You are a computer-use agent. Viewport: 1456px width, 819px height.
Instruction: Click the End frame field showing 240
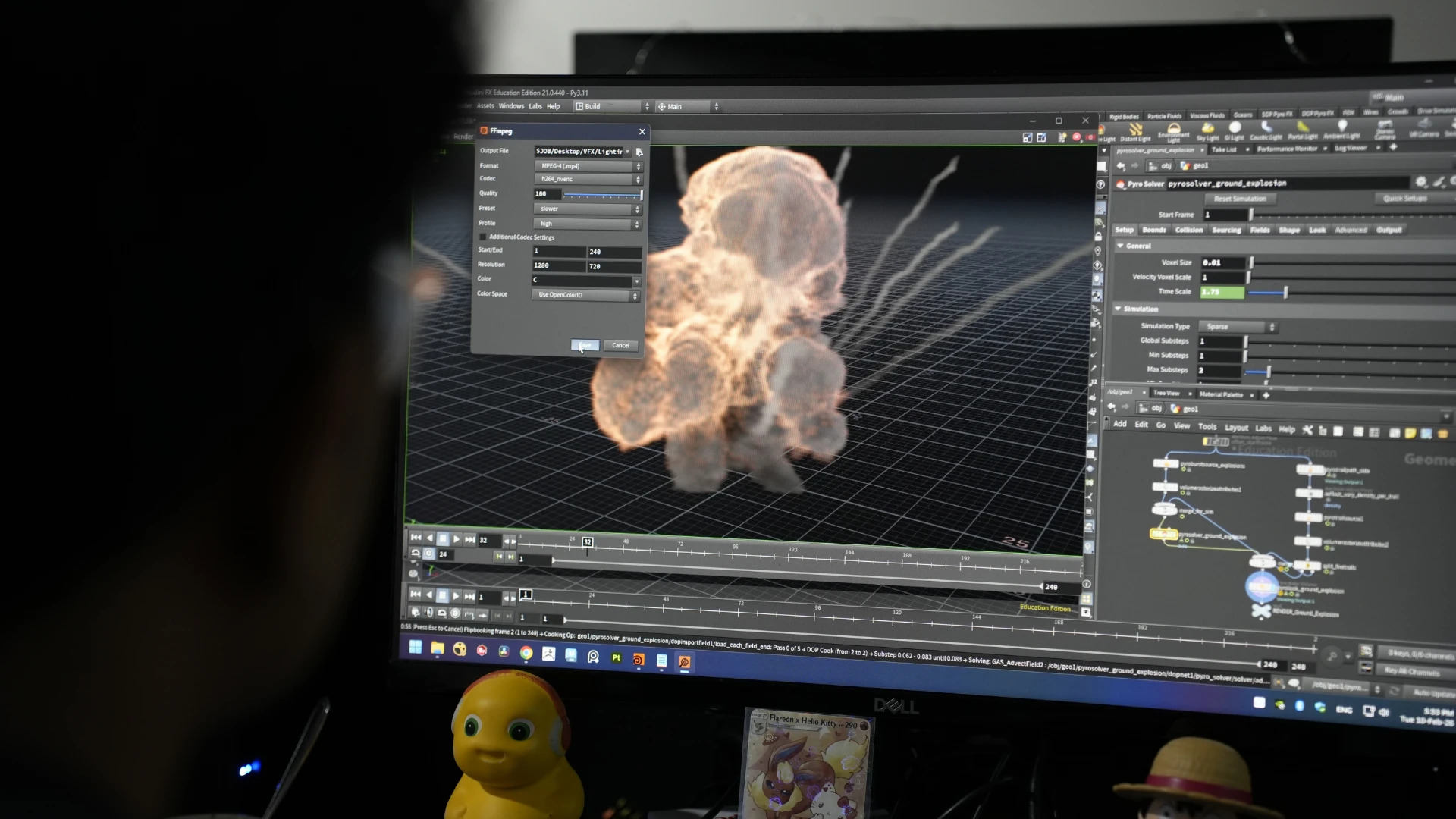(x=614, y=252)
